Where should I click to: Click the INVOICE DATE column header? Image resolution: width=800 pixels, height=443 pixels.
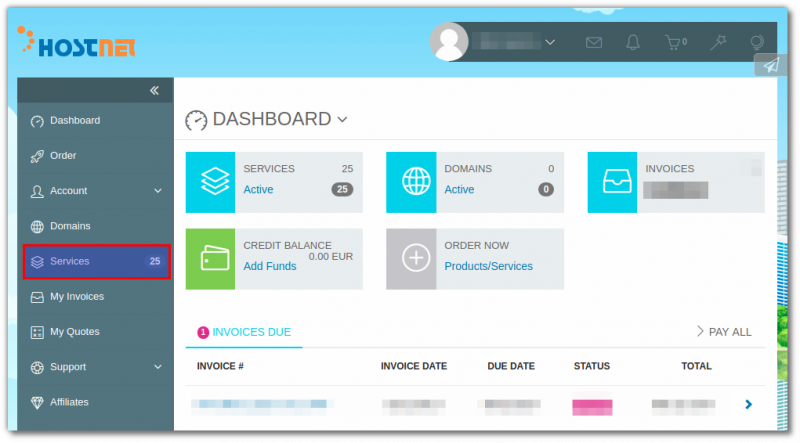(414, 366)
